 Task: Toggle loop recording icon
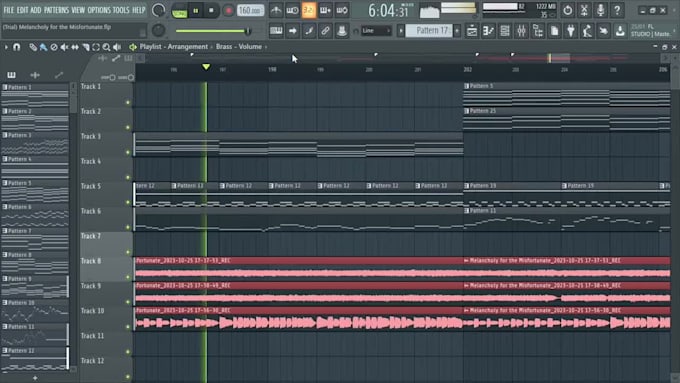[342, 10]
